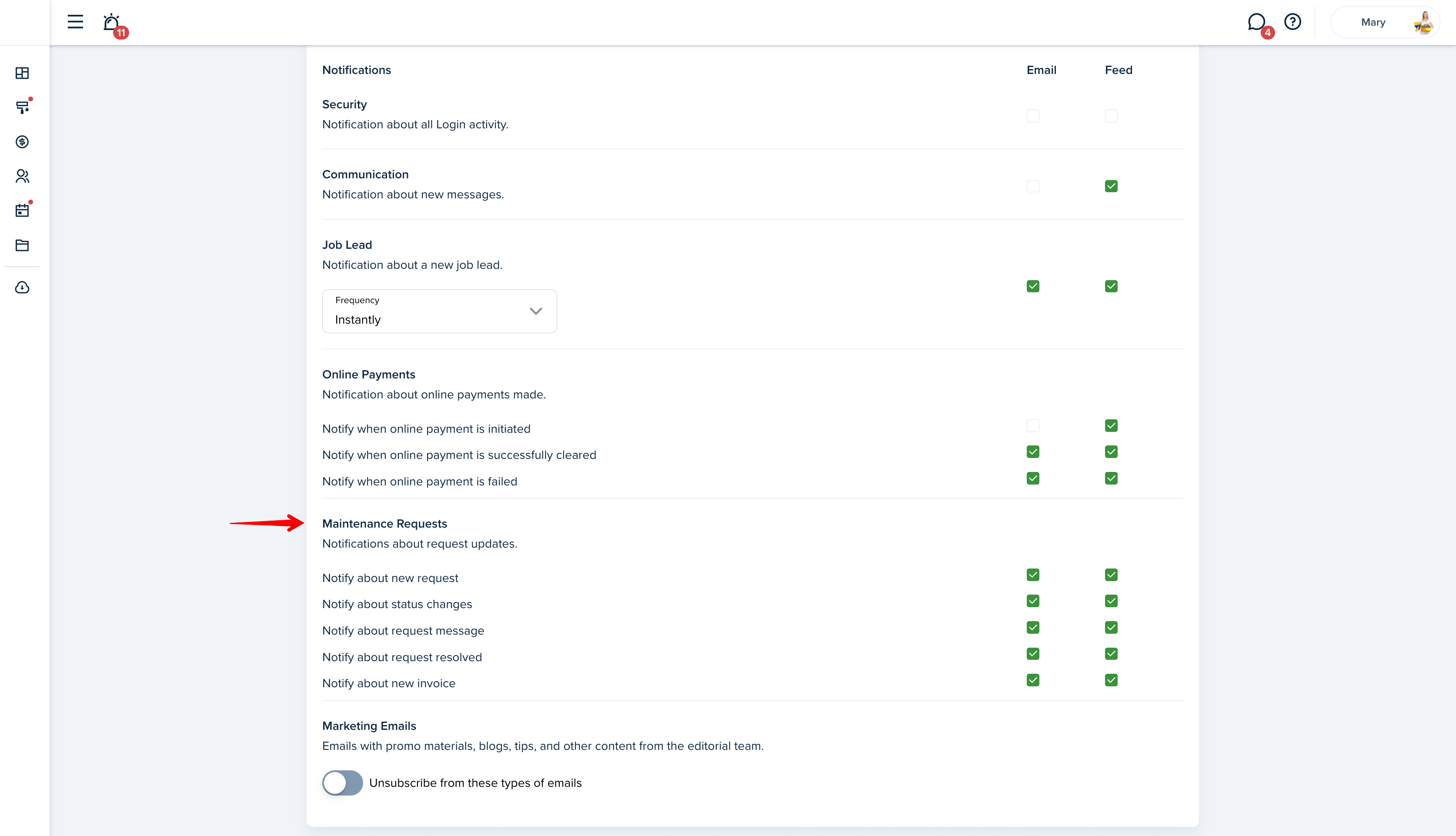Viewport: 1456px width, 836px height.
Task: Uncheck email for status changes
Action: point(1033,601)
